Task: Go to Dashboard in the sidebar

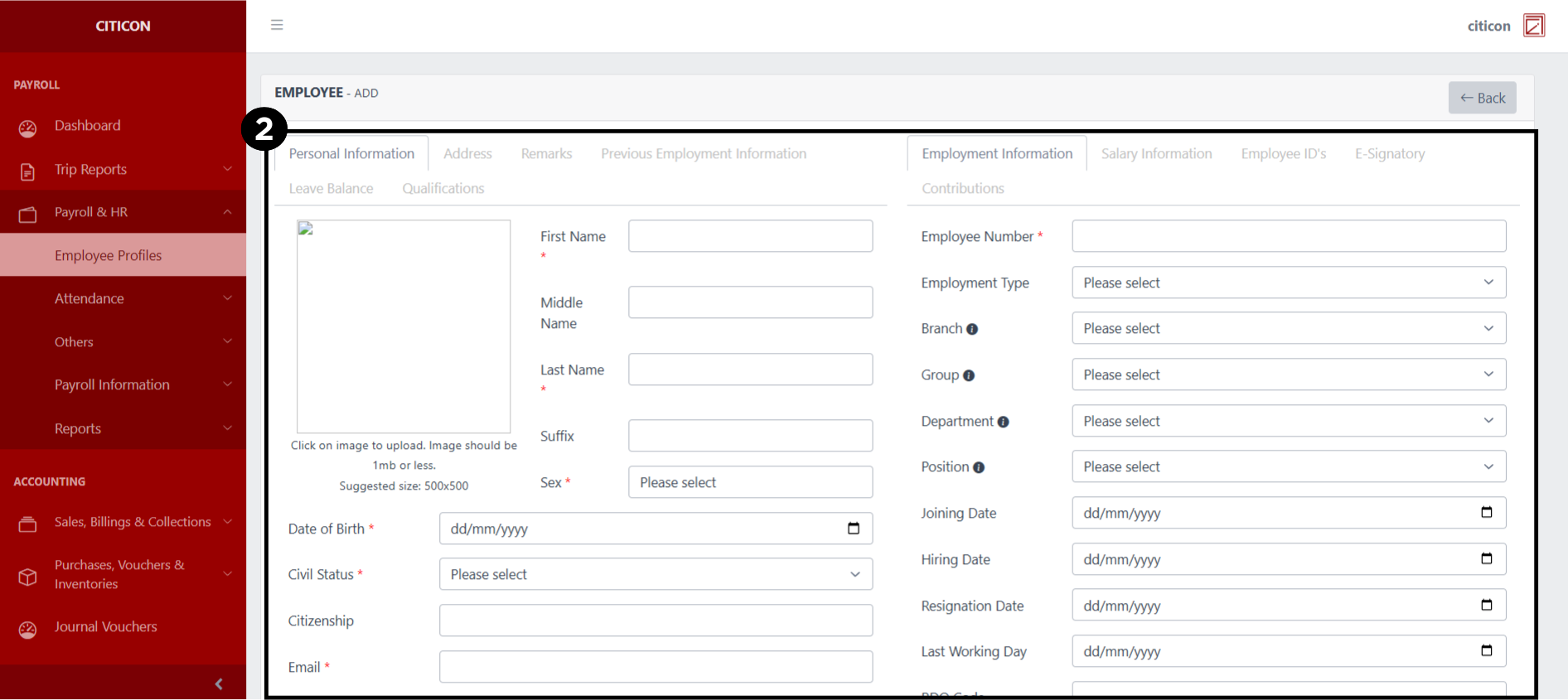Action: click(88, 126)
